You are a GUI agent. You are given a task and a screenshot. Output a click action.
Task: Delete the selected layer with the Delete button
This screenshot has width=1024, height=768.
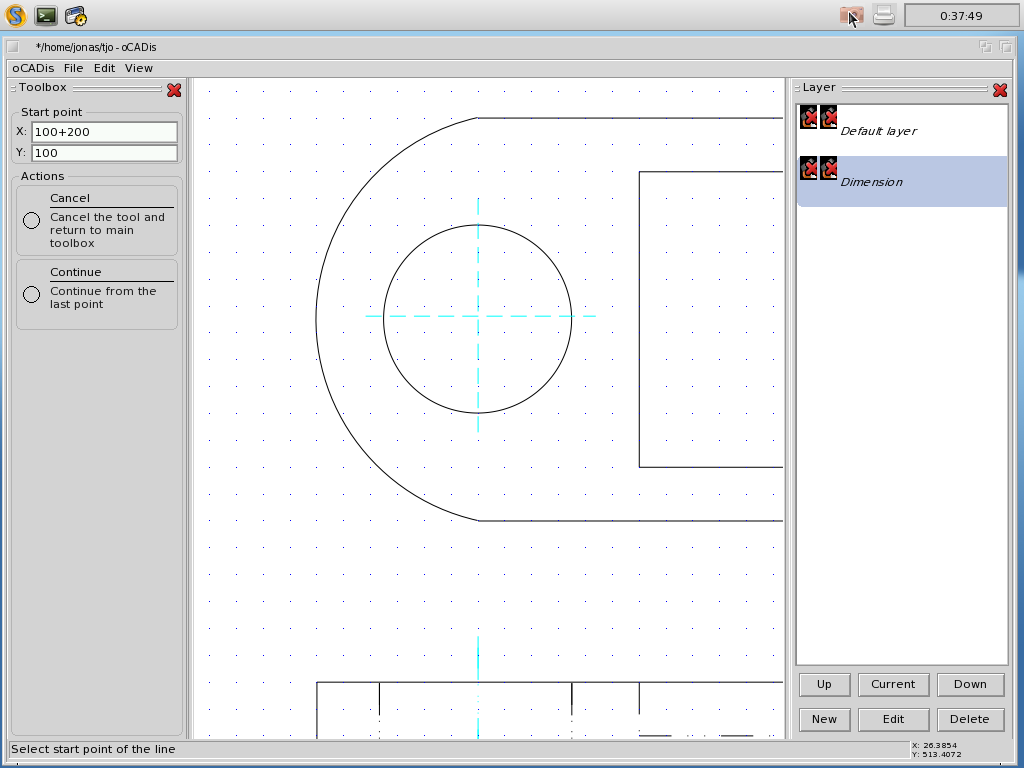[970, 720]
